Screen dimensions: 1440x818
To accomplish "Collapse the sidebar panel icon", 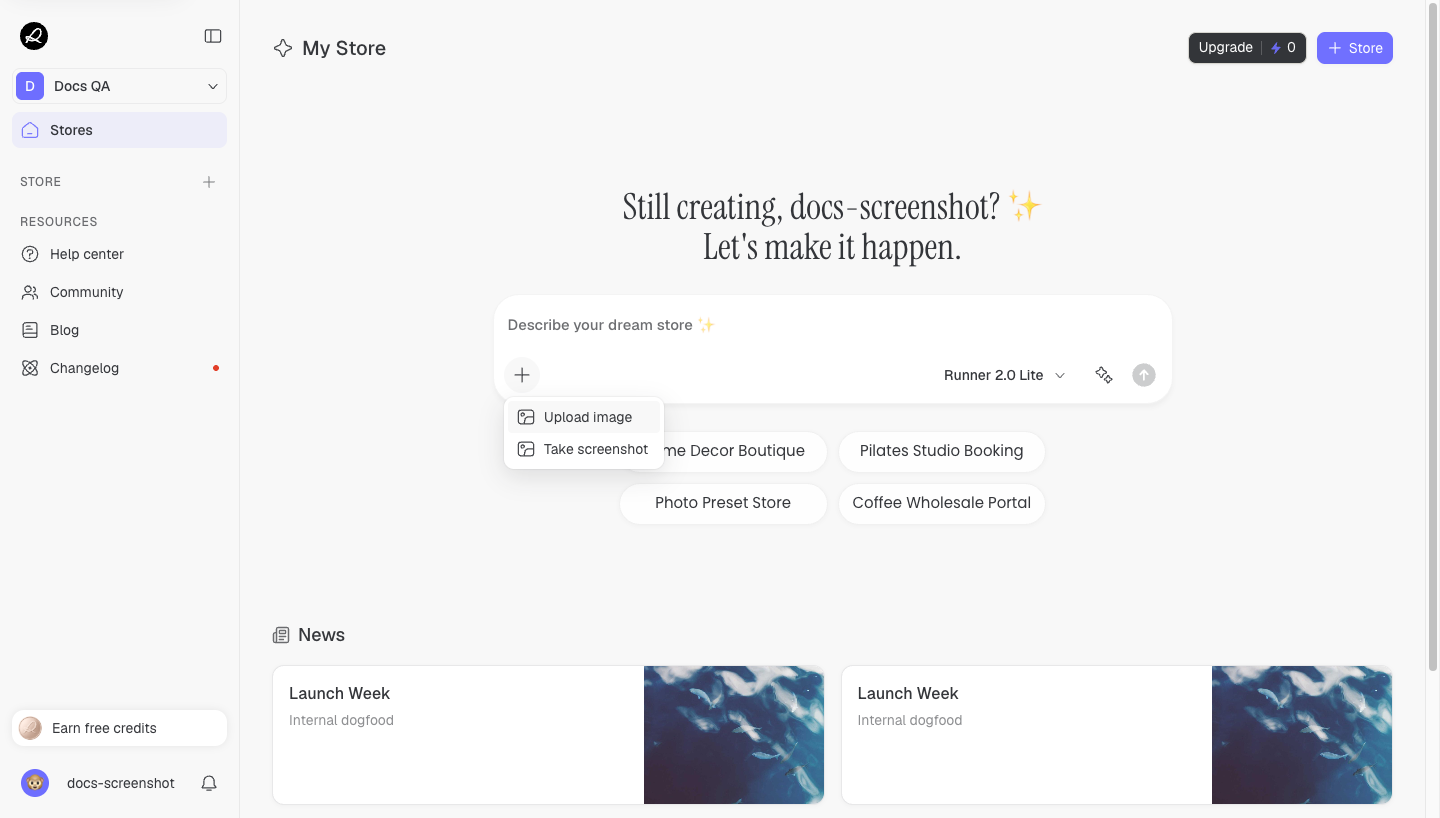I will (213, 36).
